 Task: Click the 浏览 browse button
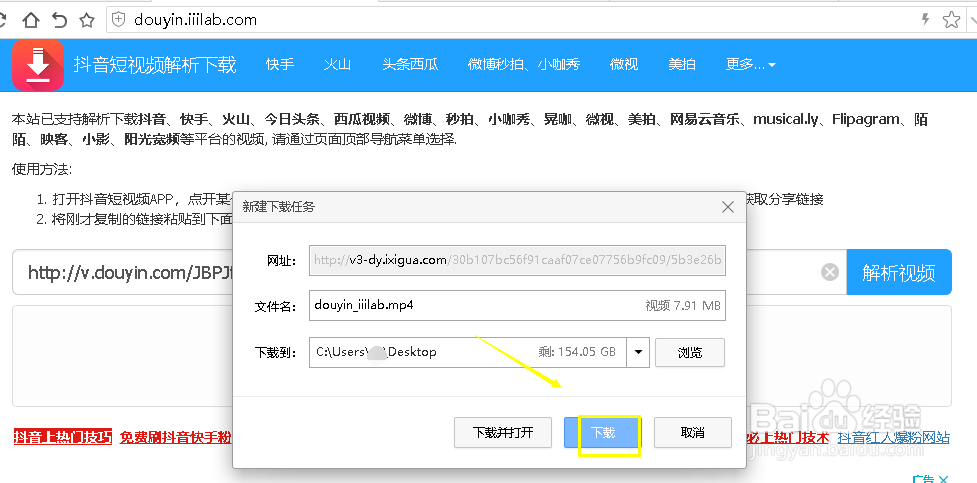click(690, 353)
